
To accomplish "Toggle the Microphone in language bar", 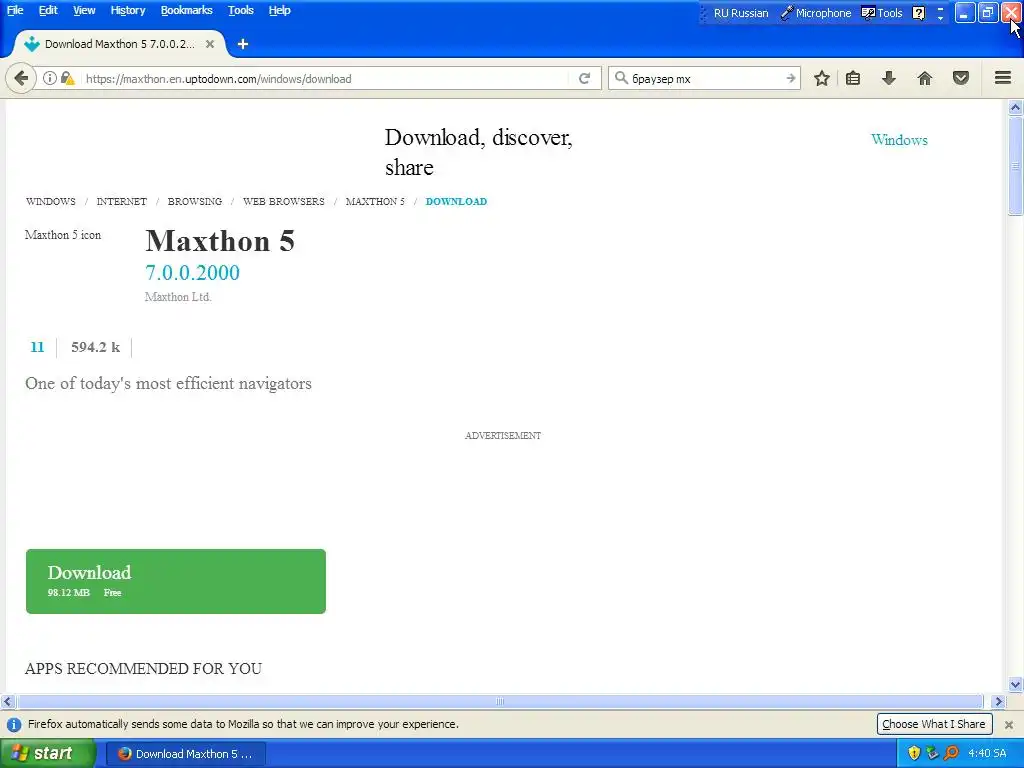I will 816,13.
